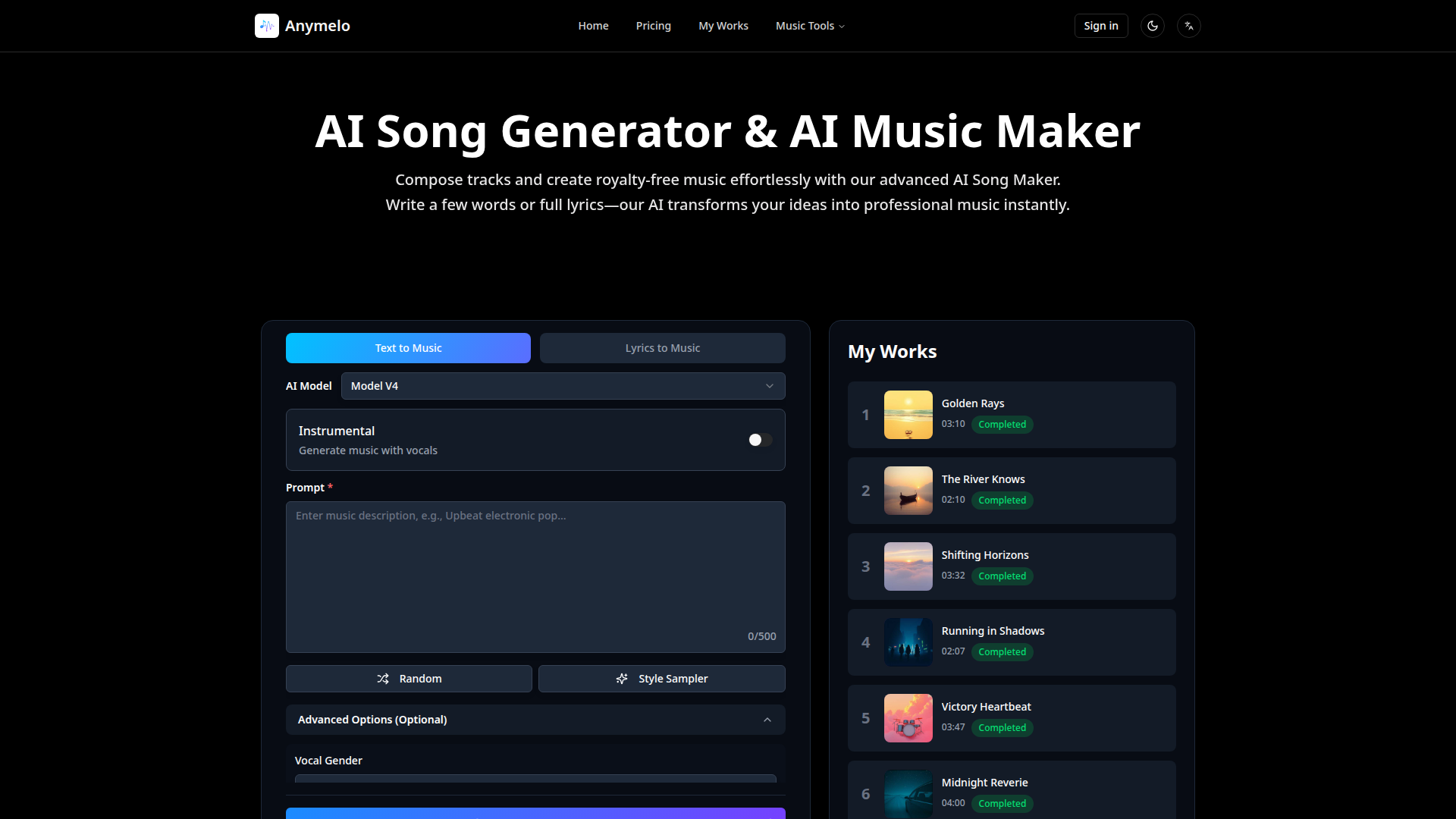The height and width of the screenshot is (819, 1456).
Task: Select the Shifting Horizons cover thumbnail
Action: pos(908,566)
